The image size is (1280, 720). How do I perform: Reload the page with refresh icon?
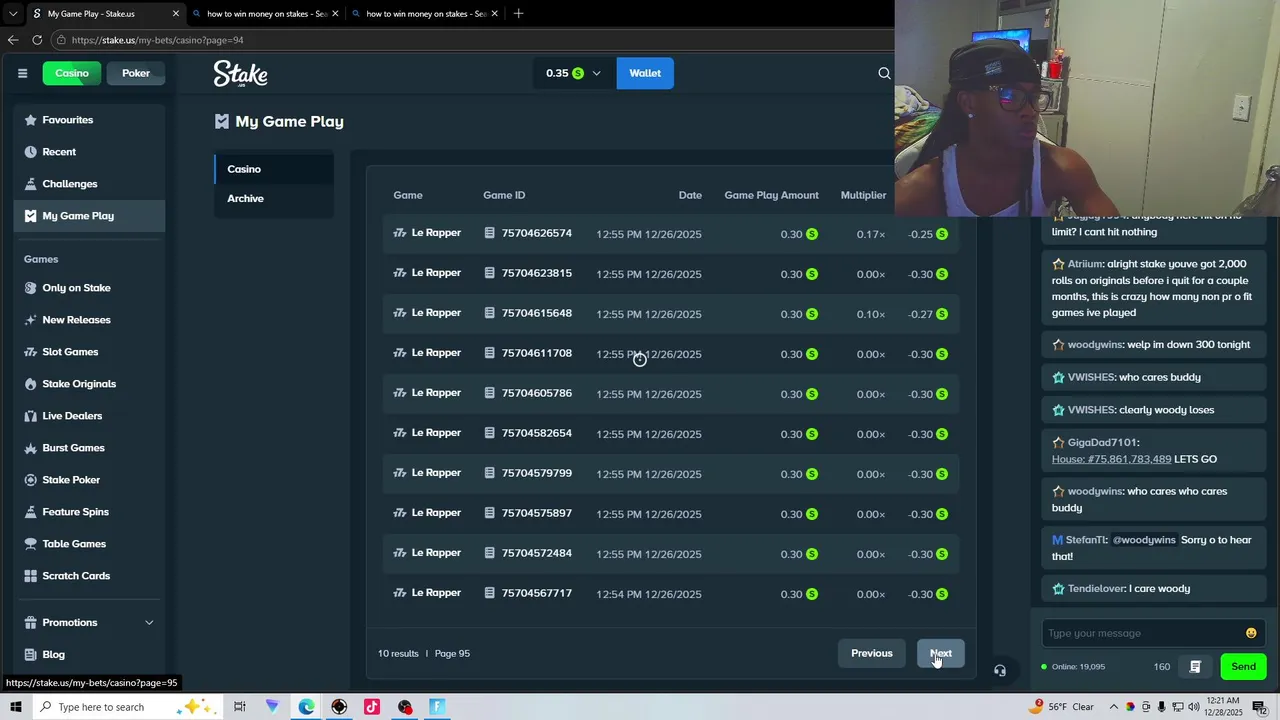(37, 40)
